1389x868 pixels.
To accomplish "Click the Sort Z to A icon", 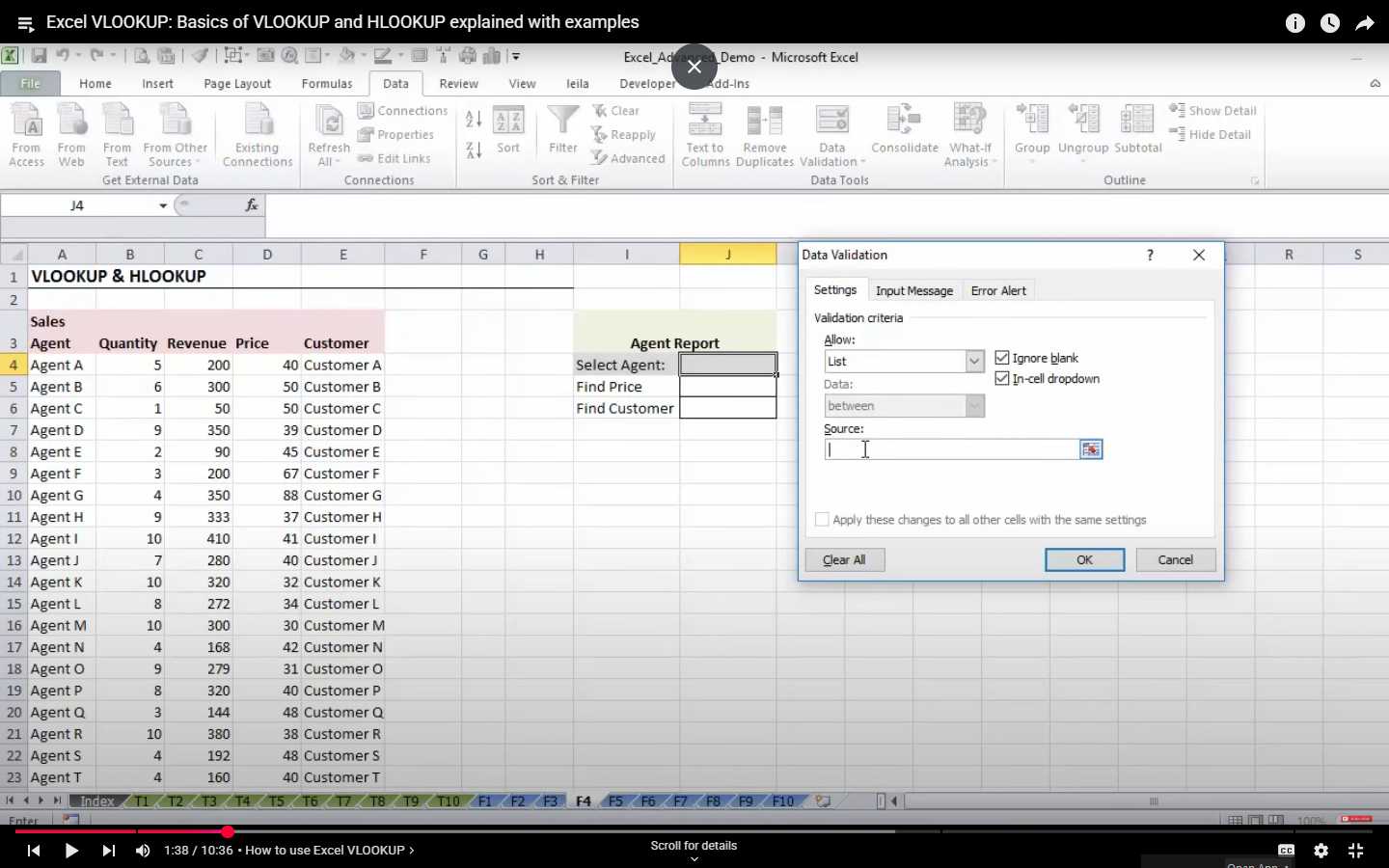I will (x=474, y=149).
